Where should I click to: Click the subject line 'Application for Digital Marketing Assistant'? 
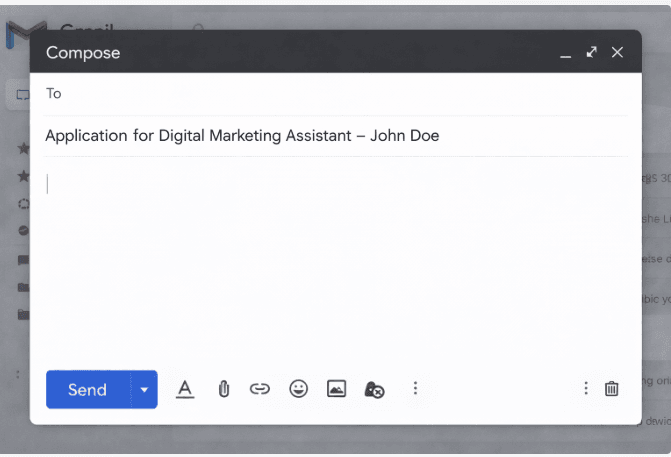(x=242, y=136)
